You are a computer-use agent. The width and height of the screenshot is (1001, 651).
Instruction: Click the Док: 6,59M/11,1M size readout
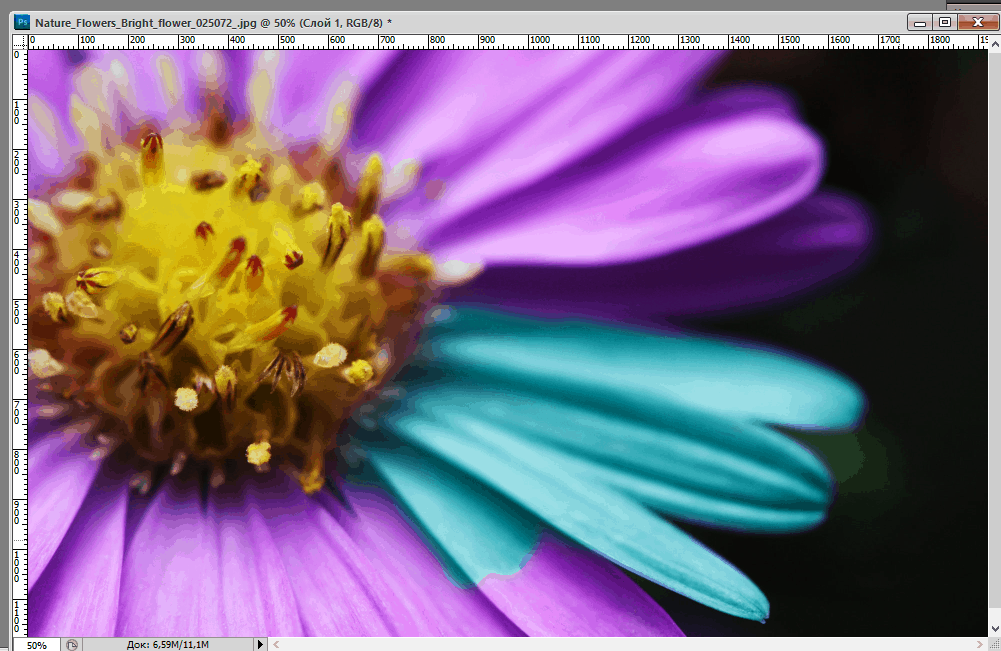[167, 645]
